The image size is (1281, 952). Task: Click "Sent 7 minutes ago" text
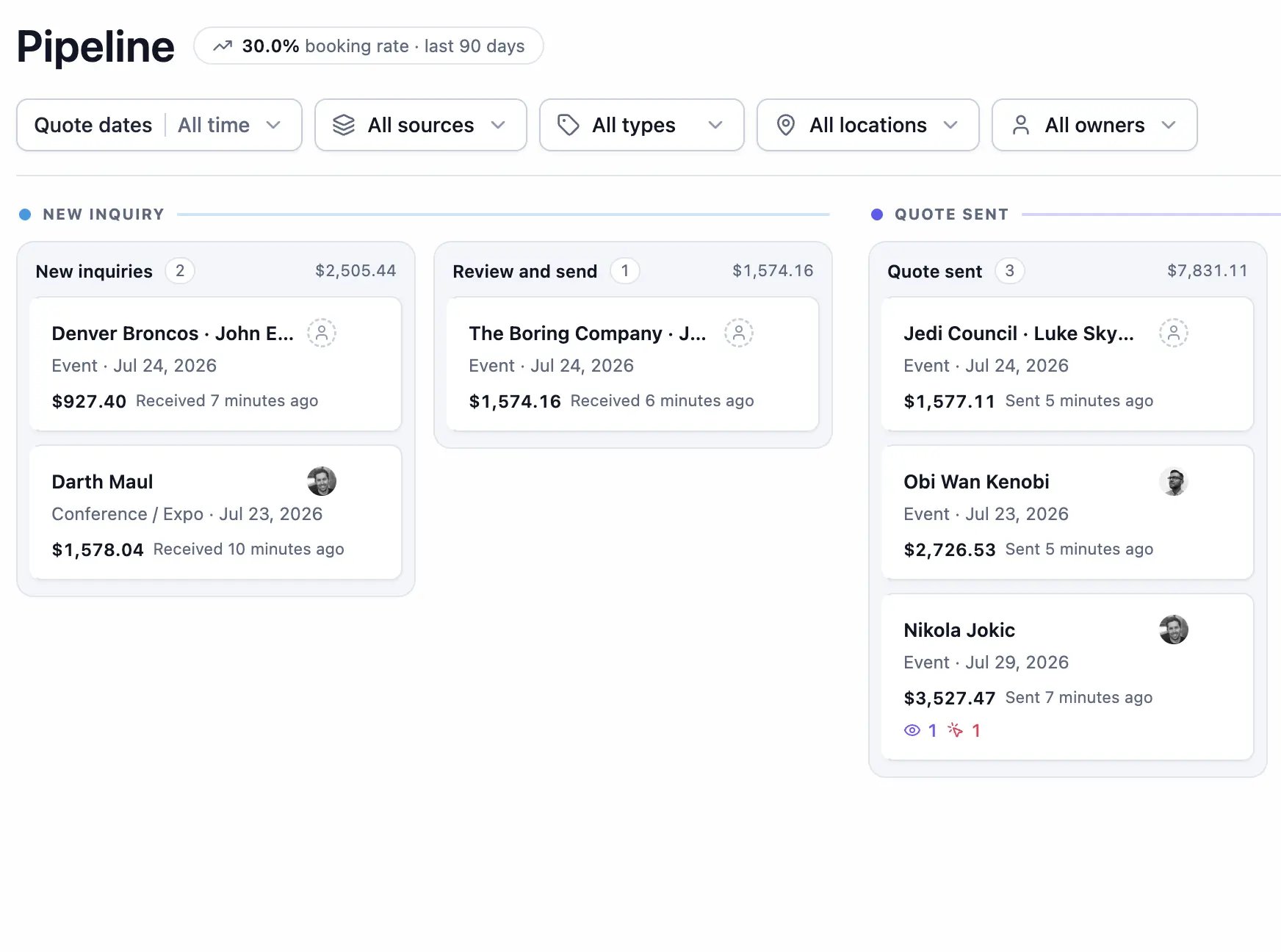(x=1079, y=698)
